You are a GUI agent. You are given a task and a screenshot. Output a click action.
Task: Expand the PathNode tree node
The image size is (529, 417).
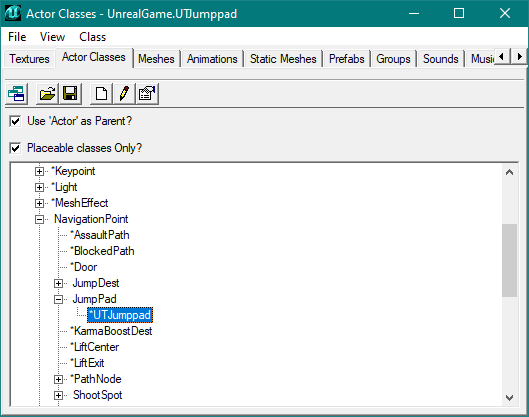(58, 379)
